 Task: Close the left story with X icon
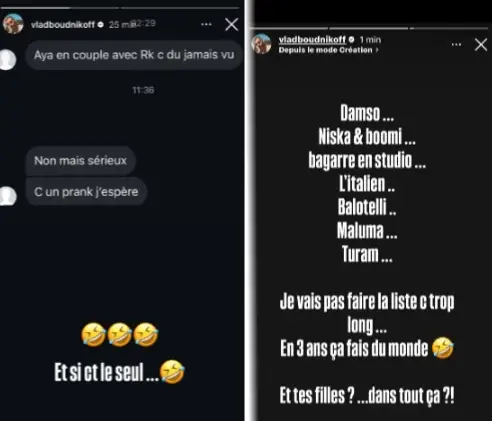231,25
